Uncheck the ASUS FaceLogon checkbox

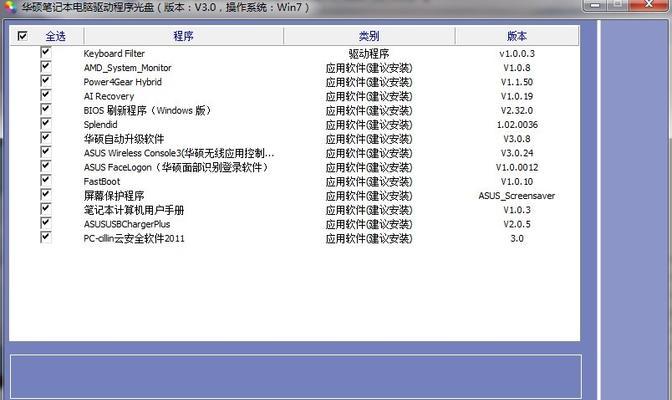pyautogui.click(x=46, y=166)
